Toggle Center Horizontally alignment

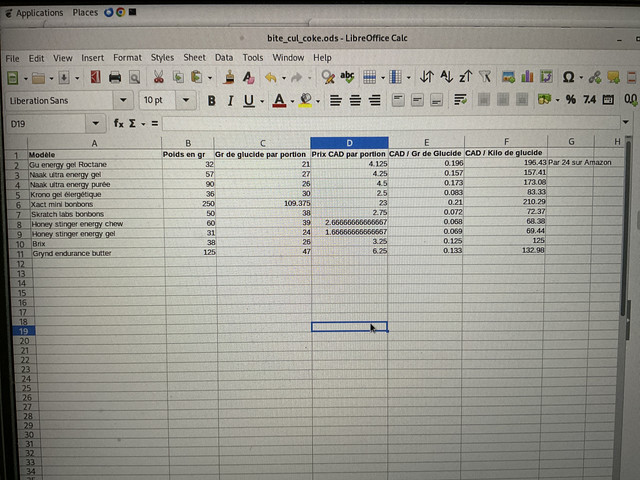point(355,100)
